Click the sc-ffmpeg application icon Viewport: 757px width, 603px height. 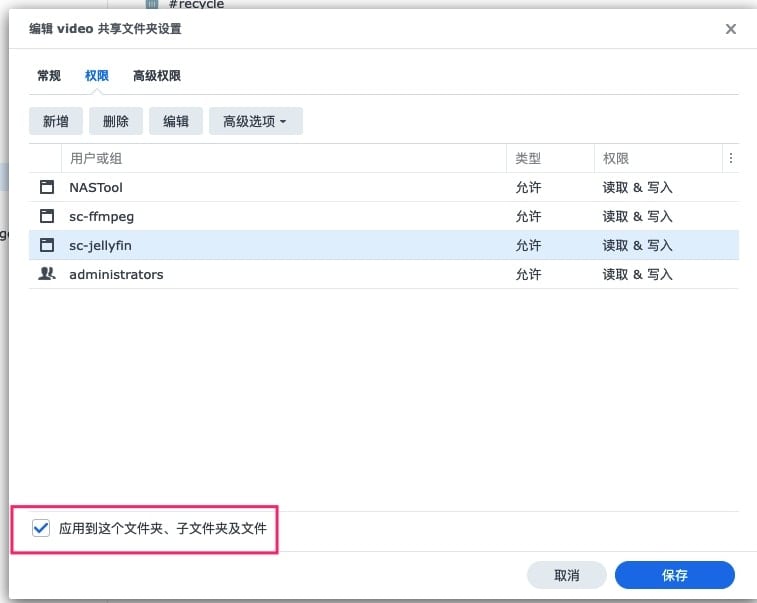(47, 216)
